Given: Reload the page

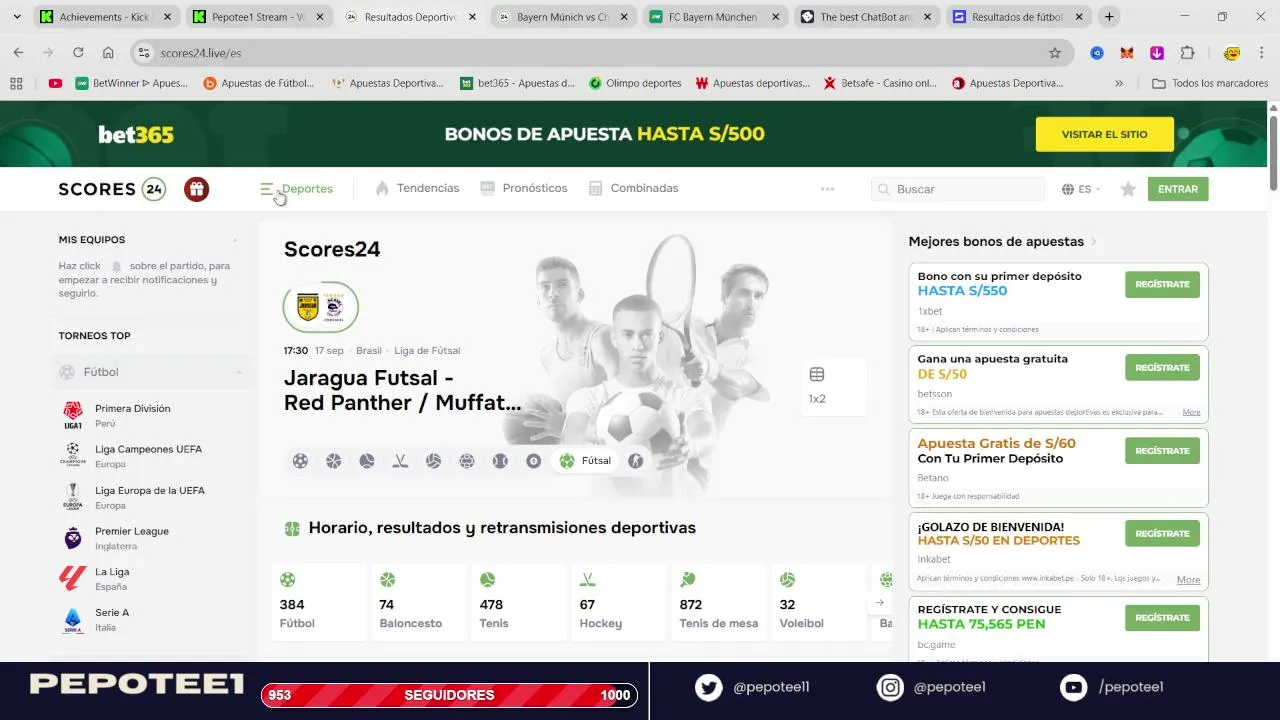Looking at the screenshot, I should [x=78, y=53].
